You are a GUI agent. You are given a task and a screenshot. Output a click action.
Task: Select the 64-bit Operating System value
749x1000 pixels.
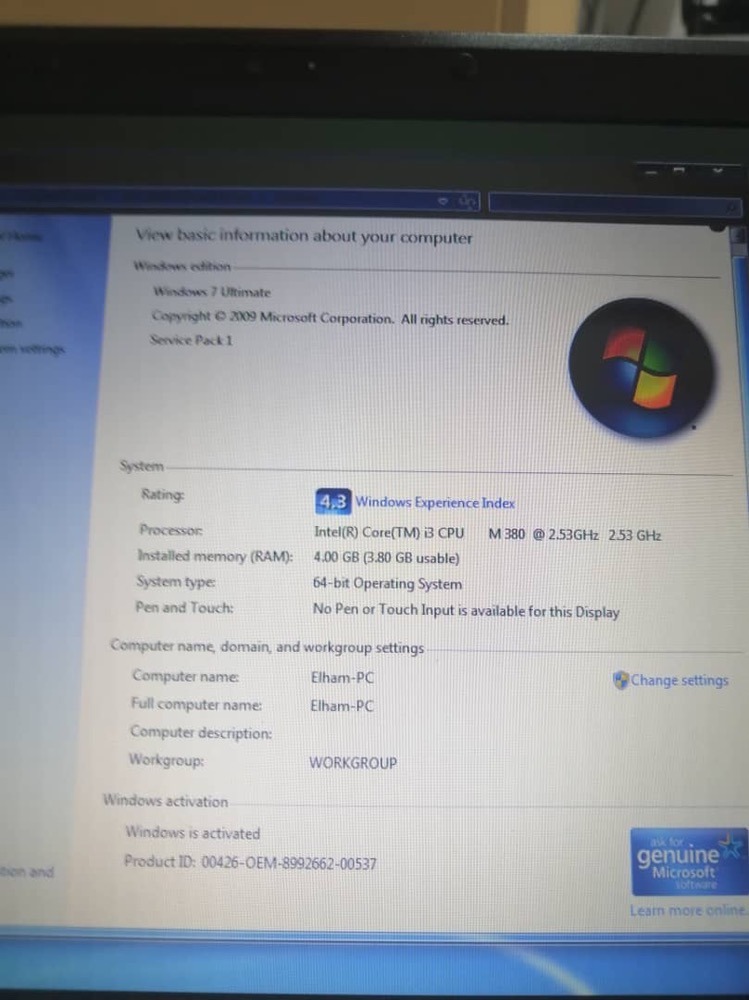[x=387, y=584]
